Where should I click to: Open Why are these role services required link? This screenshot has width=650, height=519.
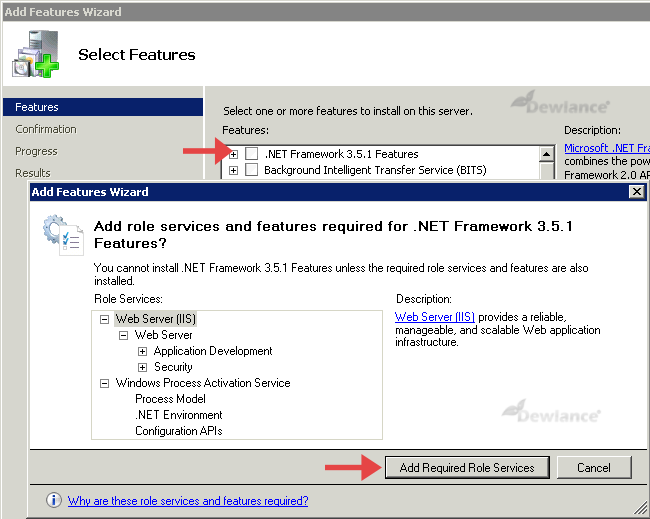click(x=188, y=501)
